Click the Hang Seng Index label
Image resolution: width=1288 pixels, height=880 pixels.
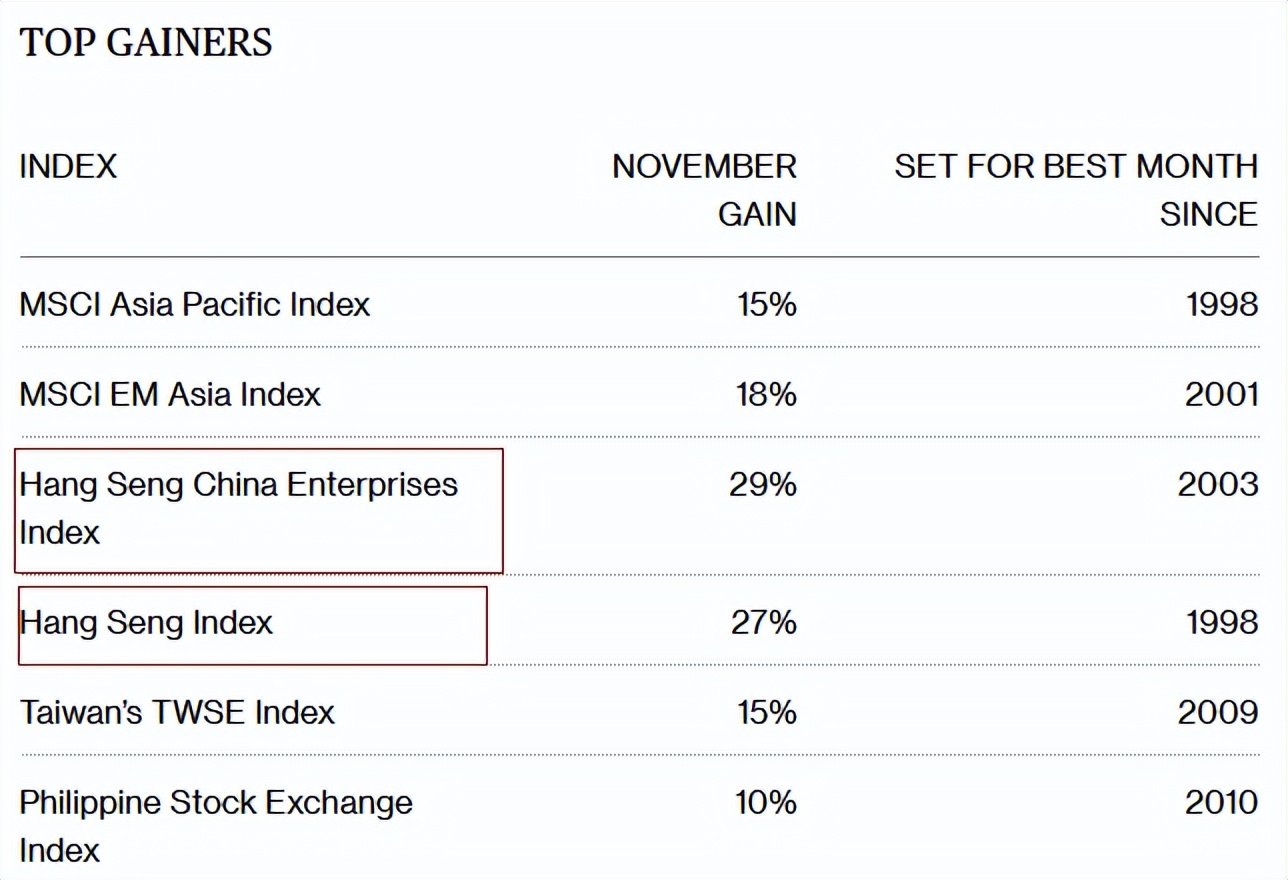click(146, 623)
